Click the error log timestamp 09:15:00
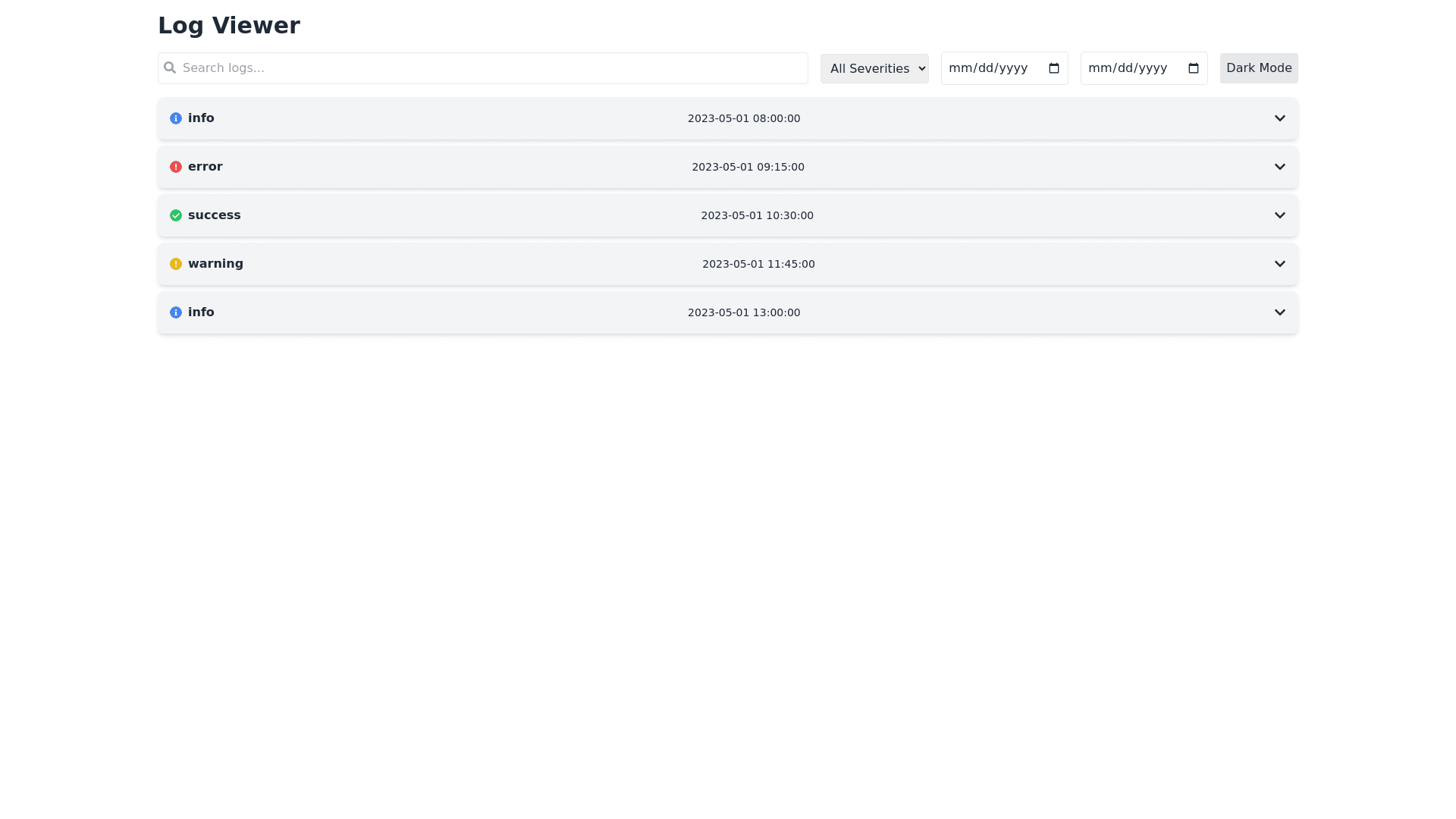This screenshot has width=1456, height=819. point(748,167)
